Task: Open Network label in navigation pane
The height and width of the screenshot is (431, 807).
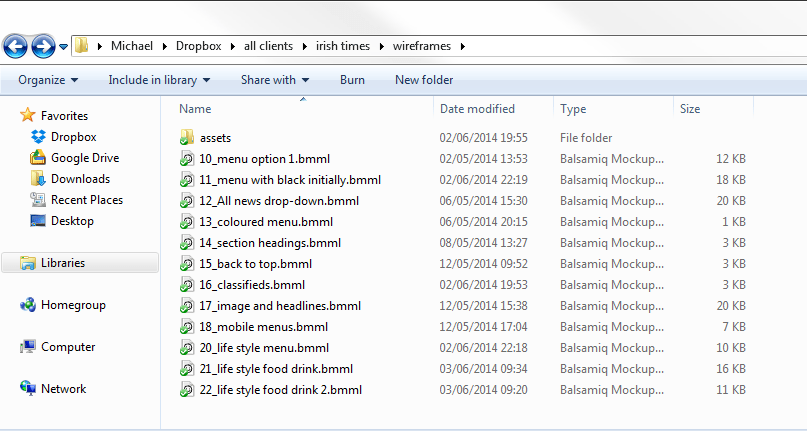Action: tap(63, 389)
